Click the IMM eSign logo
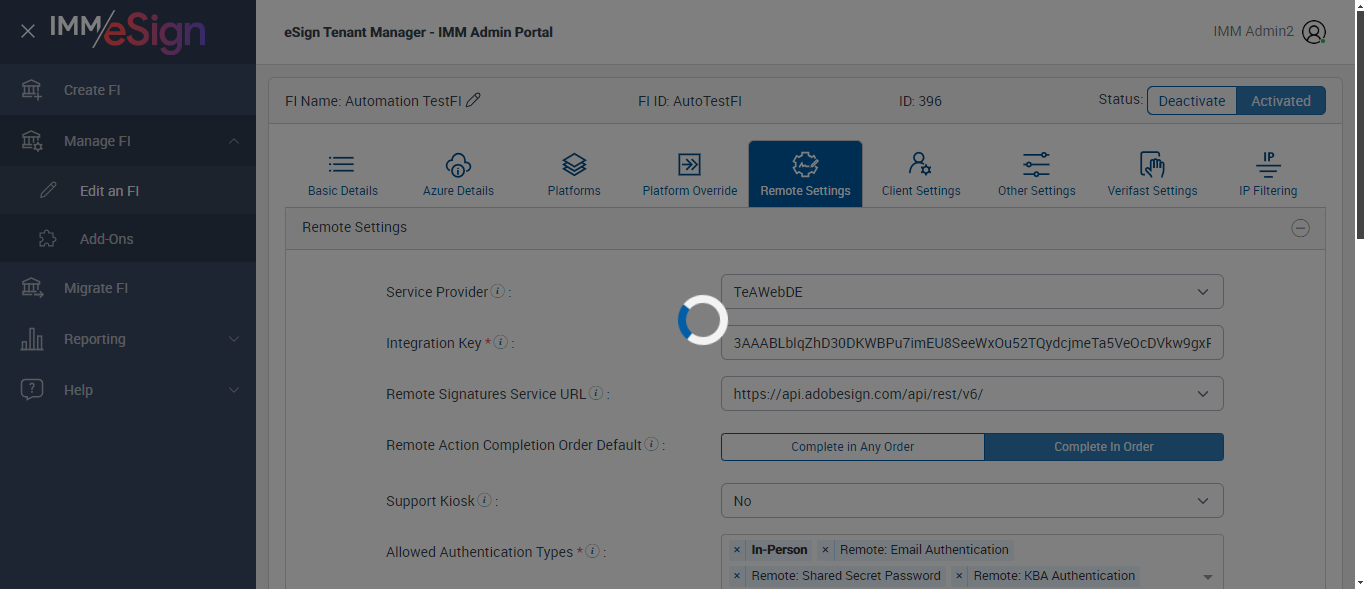The width and height of the screenshot is (1366, 589). point(127,31)
